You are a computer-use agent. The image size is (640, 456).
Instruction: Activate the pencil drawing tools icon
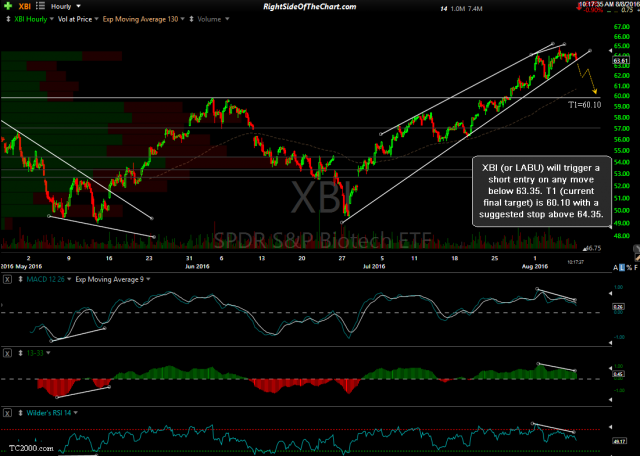pyautogui.click(x=637, y=258)
